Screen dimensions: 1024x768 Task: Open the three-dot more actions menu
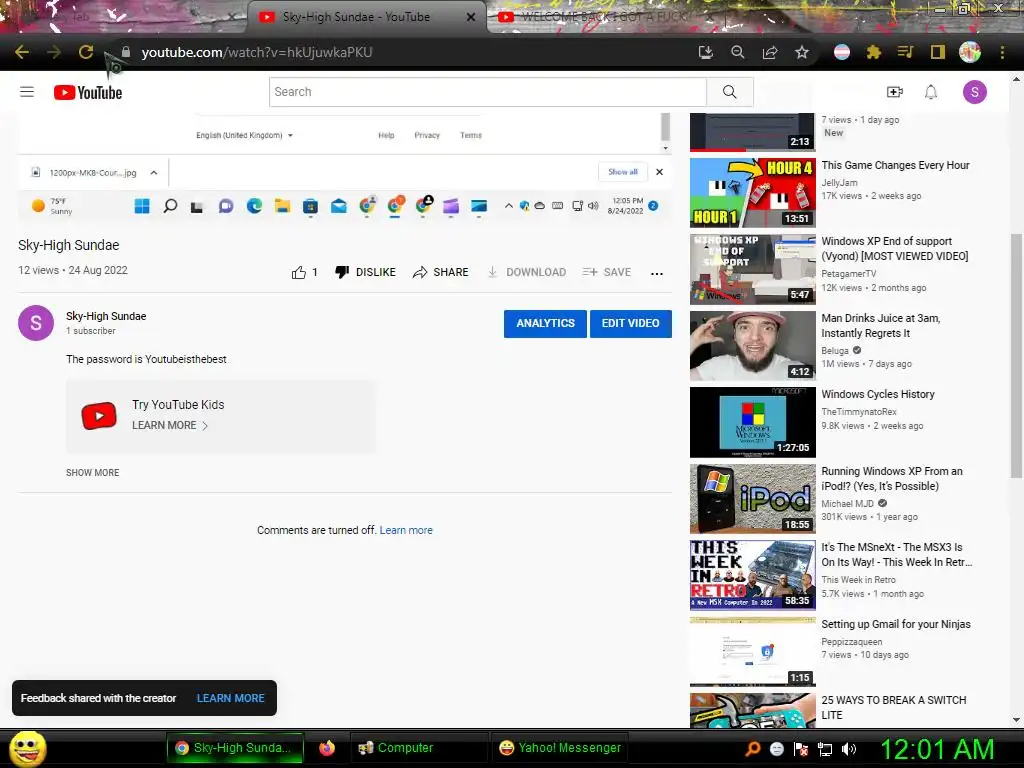[657, 273]
